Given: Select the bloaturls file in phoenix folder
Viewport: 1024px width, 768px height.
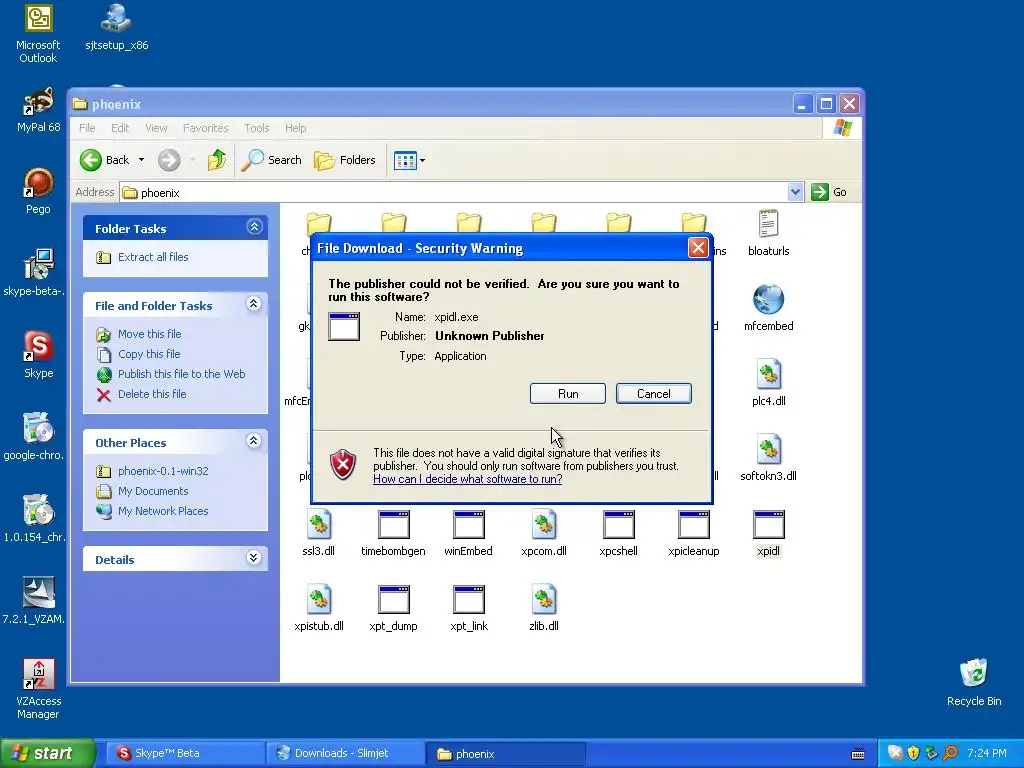Looking at the screenshot, I should 769,233.
